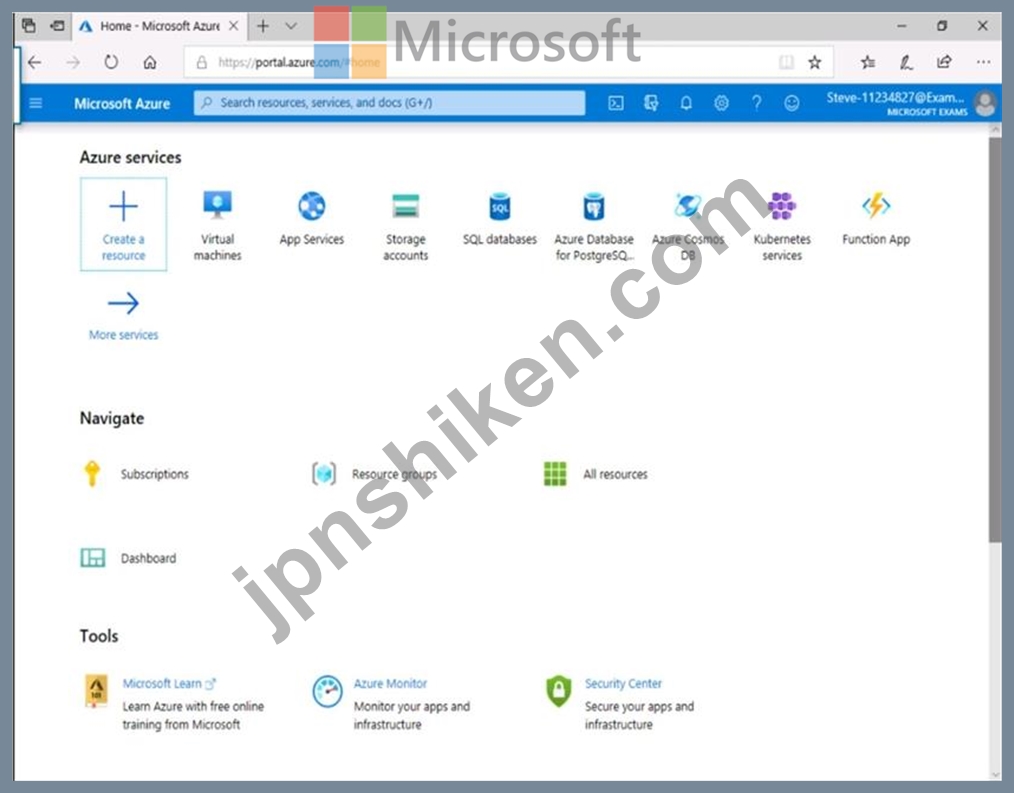Screen dimensions: 1014x793
Task: Open the Create a resource tile
Action: coord(124,224)
